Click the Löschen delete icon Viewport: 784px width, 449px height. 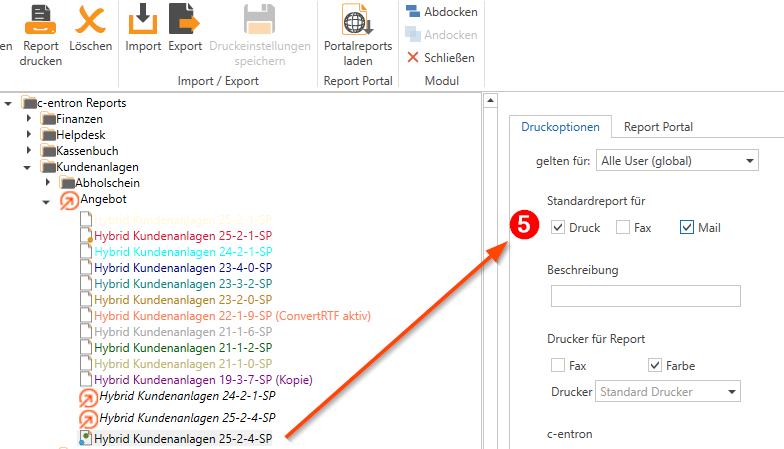tap(90, 20)
